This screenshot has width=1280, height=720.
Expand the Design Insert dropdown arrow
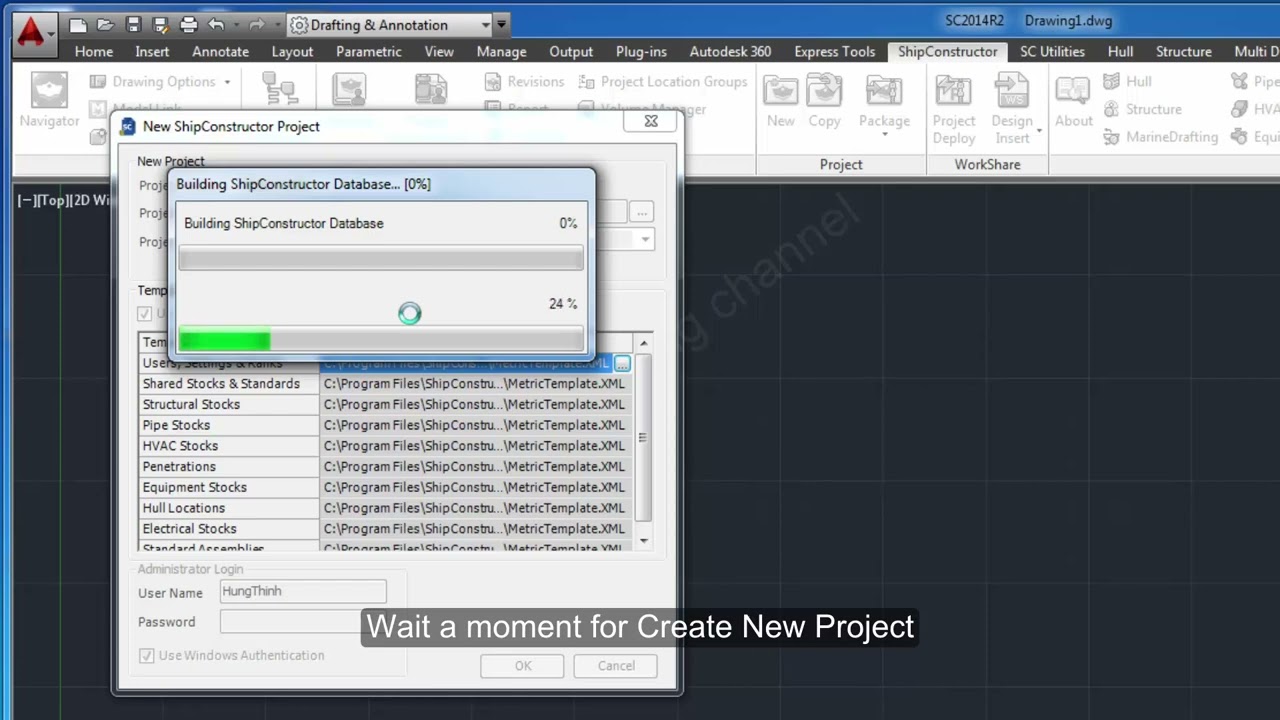(x=1039, y=130)
